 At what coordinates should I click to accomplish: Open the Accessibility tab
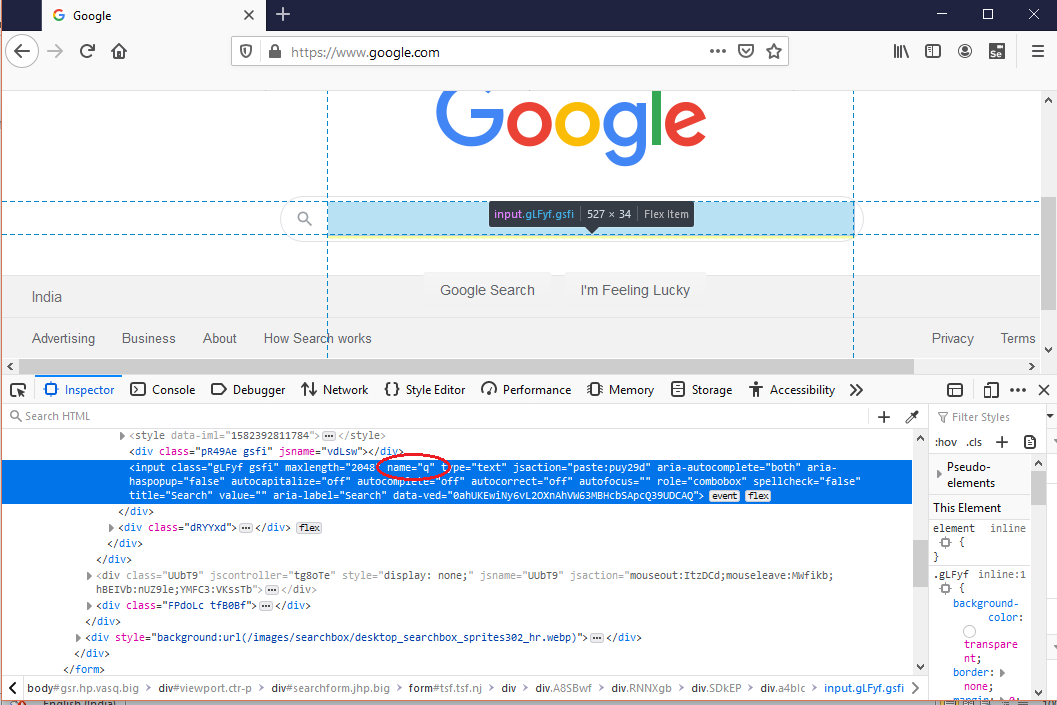click(792, 390)
